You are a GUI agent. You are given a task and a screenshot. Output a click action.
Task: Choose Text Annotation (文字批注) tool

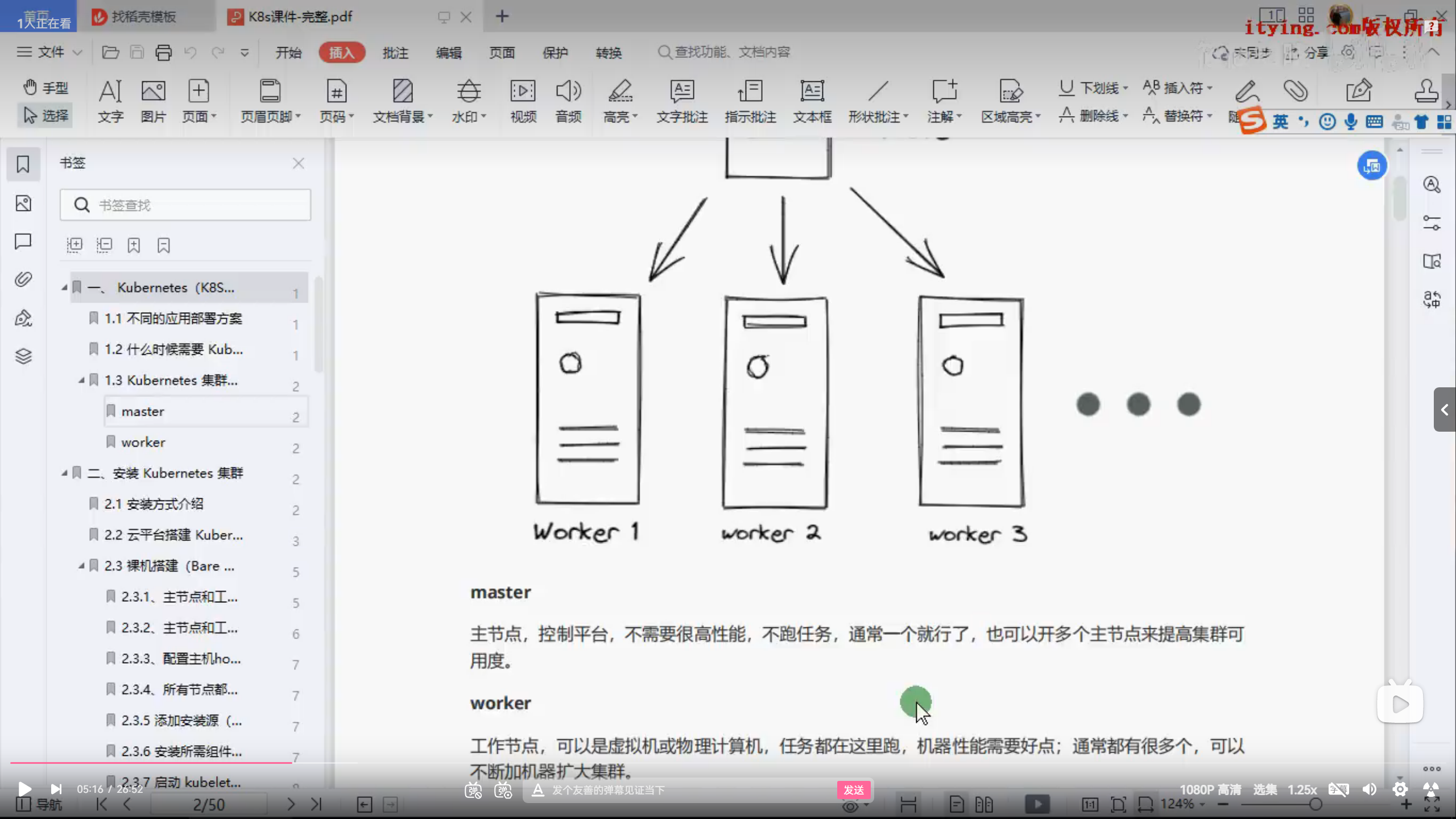click(x=682, y=101)
